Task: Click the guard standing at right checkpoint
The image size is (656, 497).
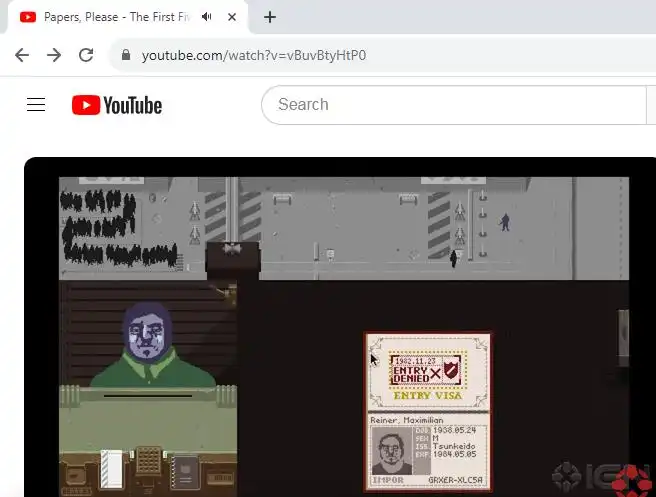Action: coord(505,222)
